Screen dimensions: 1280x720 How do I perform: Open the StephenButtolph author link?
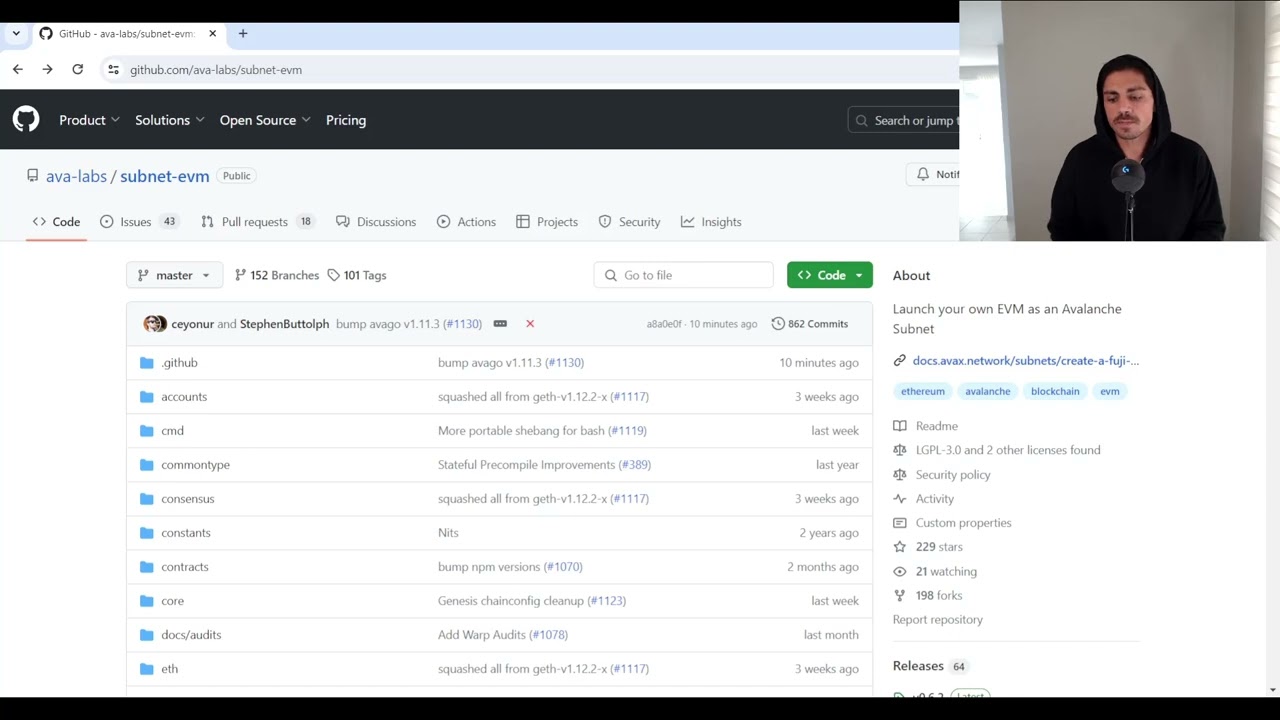click(x=284, y=324)
